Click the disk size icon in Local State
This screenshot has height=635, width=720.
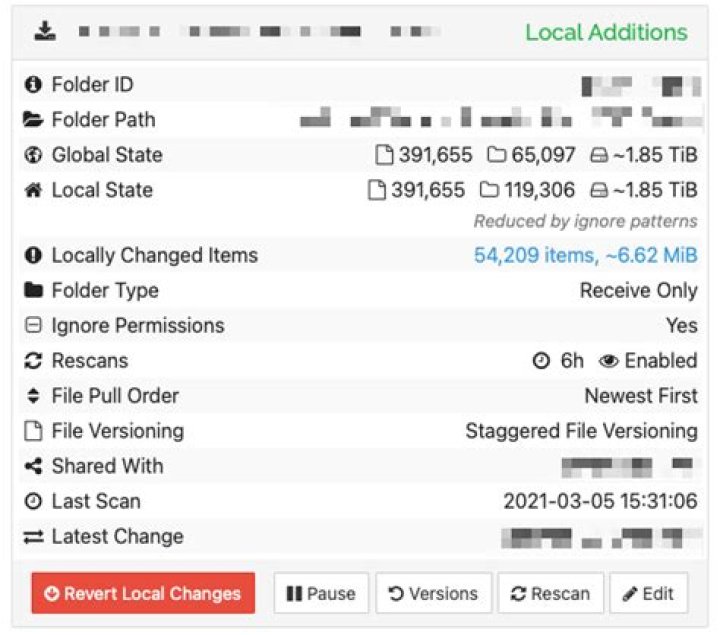599,190
